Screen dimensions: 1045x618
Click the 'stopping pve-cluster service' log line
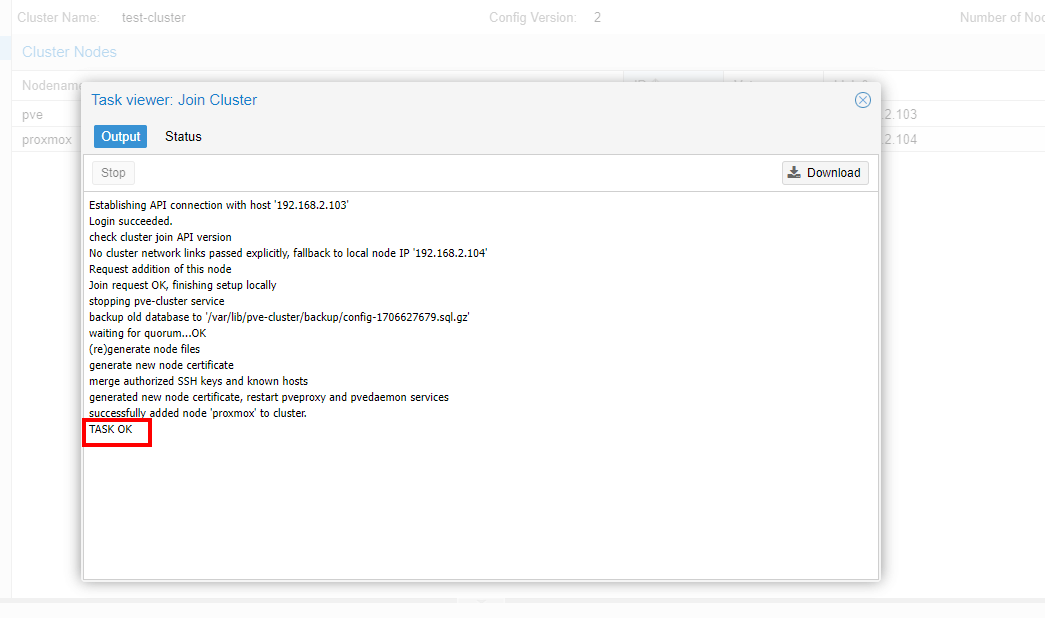pos(157,301)
